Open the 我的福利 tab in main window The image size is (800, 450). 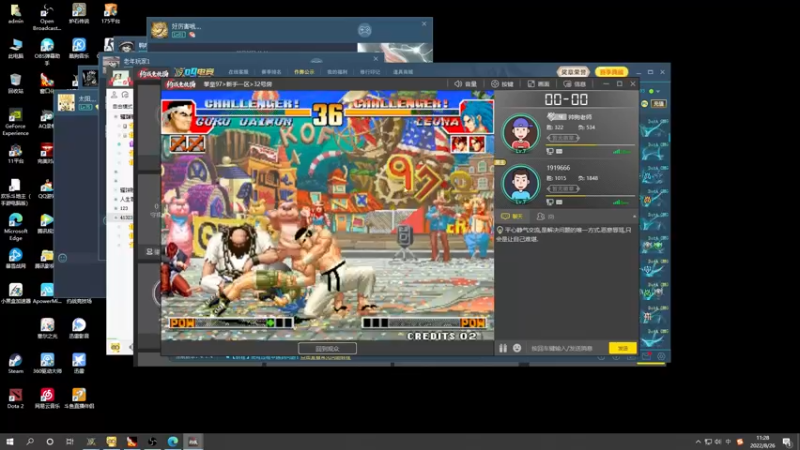pos(337,72)
